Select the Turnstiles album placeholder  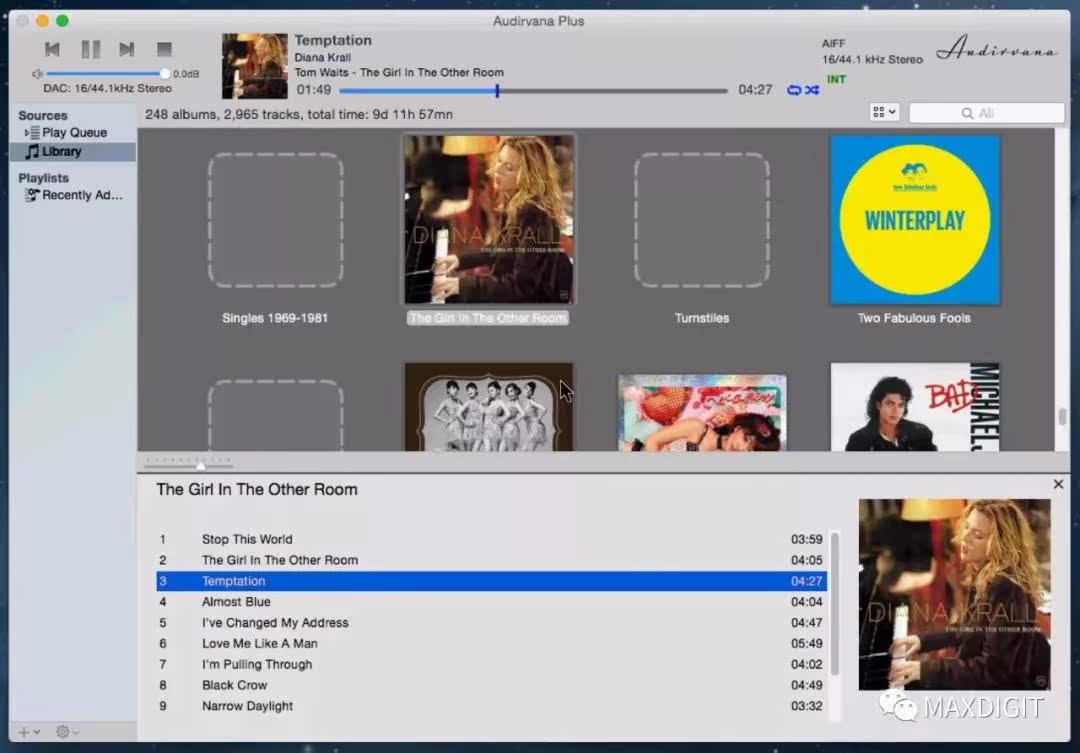702,220
